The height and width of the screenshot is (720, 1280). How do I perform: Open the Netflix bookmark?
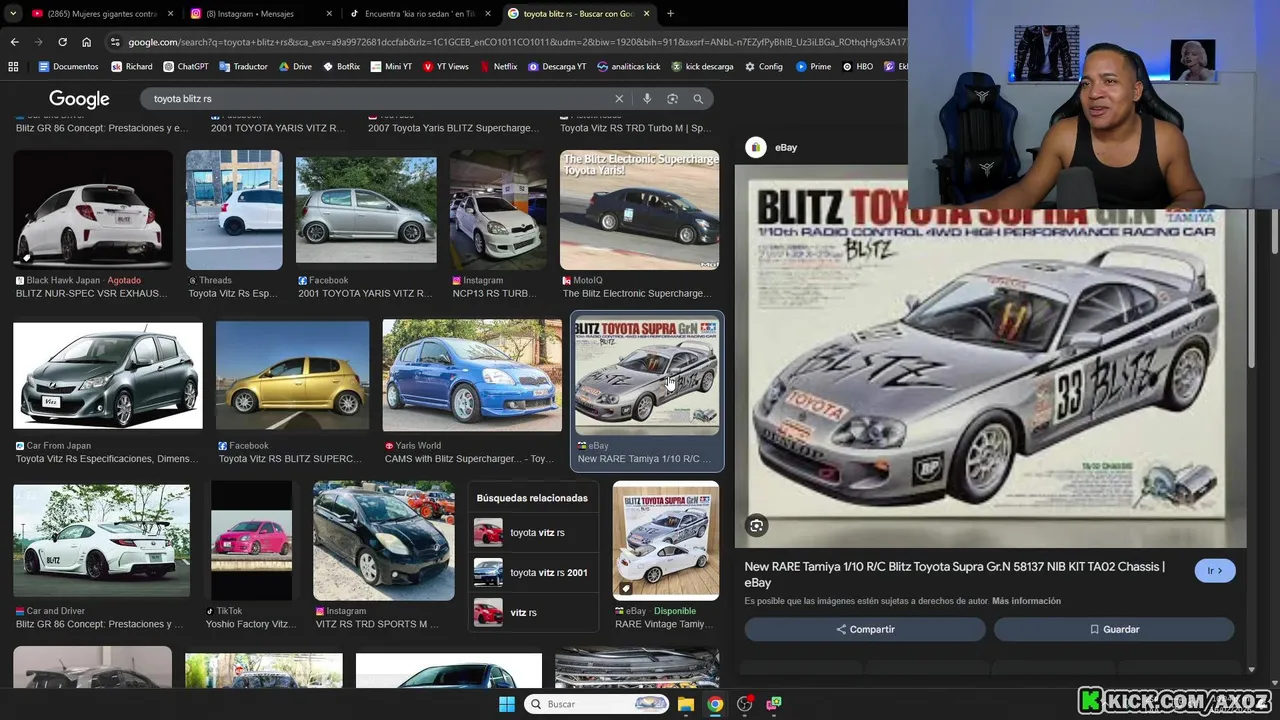497,66
